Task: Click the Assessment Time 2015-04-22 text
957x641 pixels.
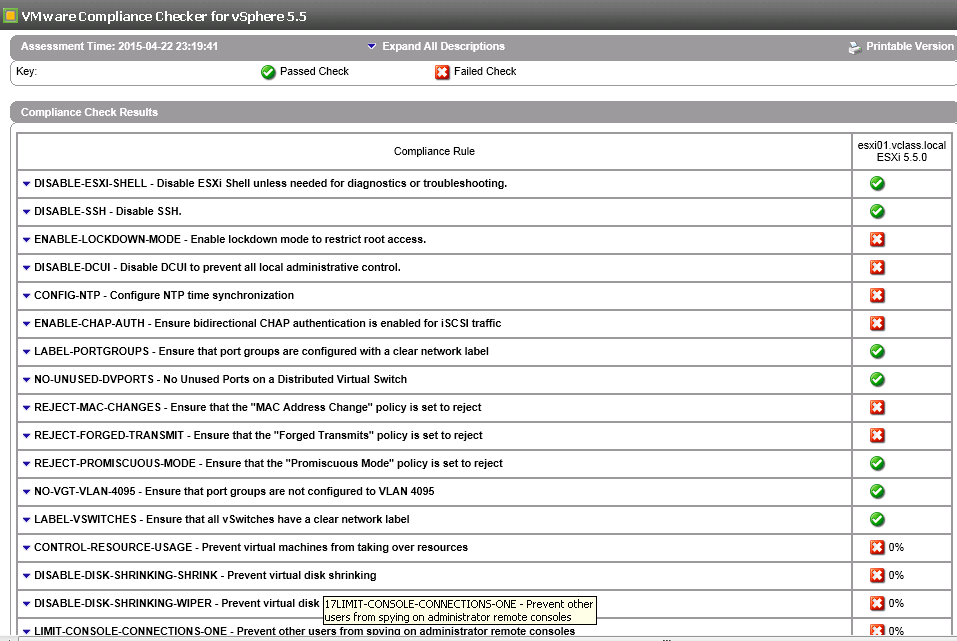Action: click(x=119, y=46)
